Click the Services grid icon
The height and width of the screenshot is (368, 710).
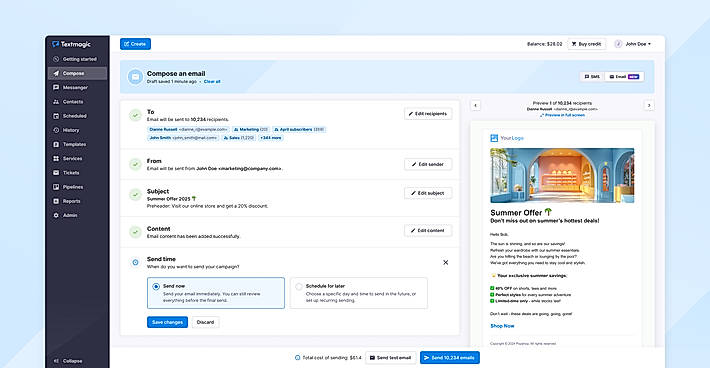pos(56,158)
